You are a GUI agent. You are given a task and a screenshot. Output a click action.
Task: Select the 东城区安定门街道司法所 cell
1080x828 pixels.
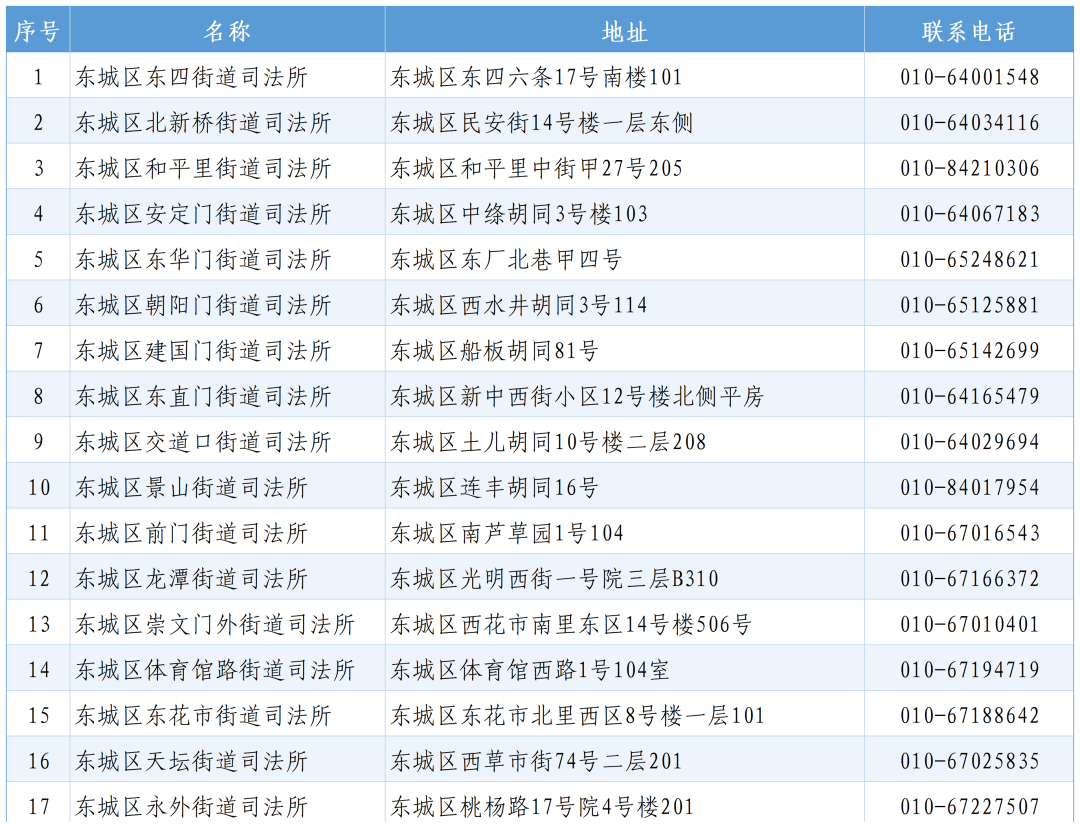pyautogui.click(x=203, y=214)
